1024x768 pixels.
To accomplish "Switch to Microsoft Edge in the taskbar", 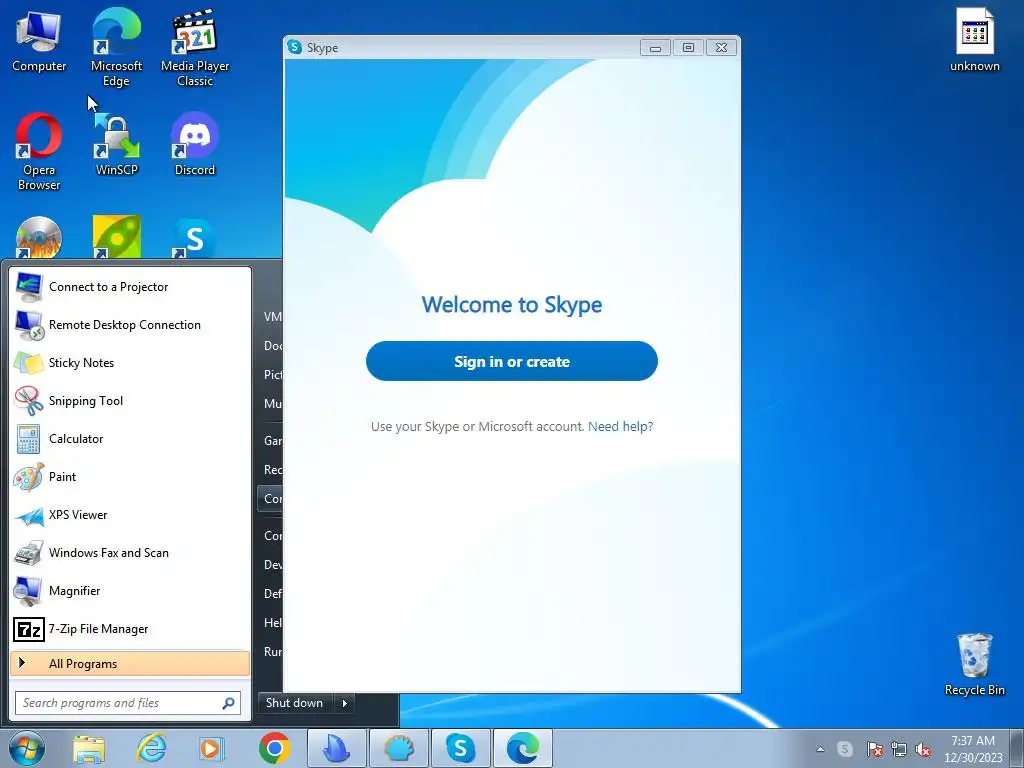I will (522, 748).
